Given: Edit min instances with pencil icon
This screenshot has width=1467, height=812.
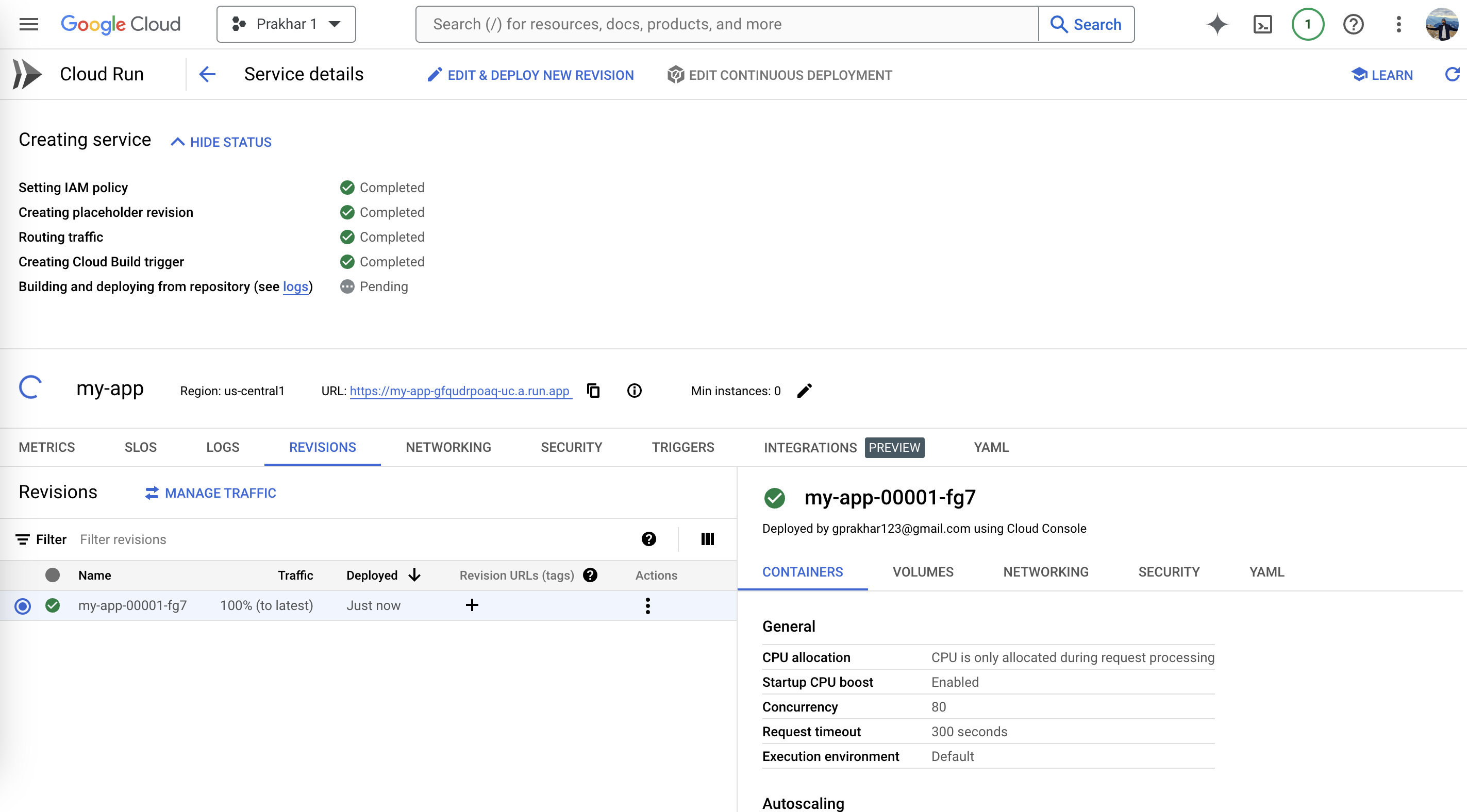Looking at the screenshot, I should pyautogui.click(x=804, y=391).
